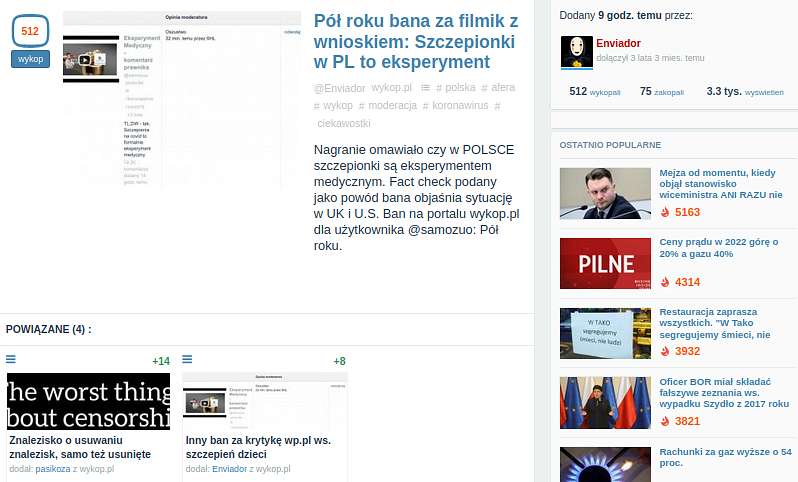Open the #koronawirus tag
The height and width of the screenshot is (482, 798).
coord(455,105)
